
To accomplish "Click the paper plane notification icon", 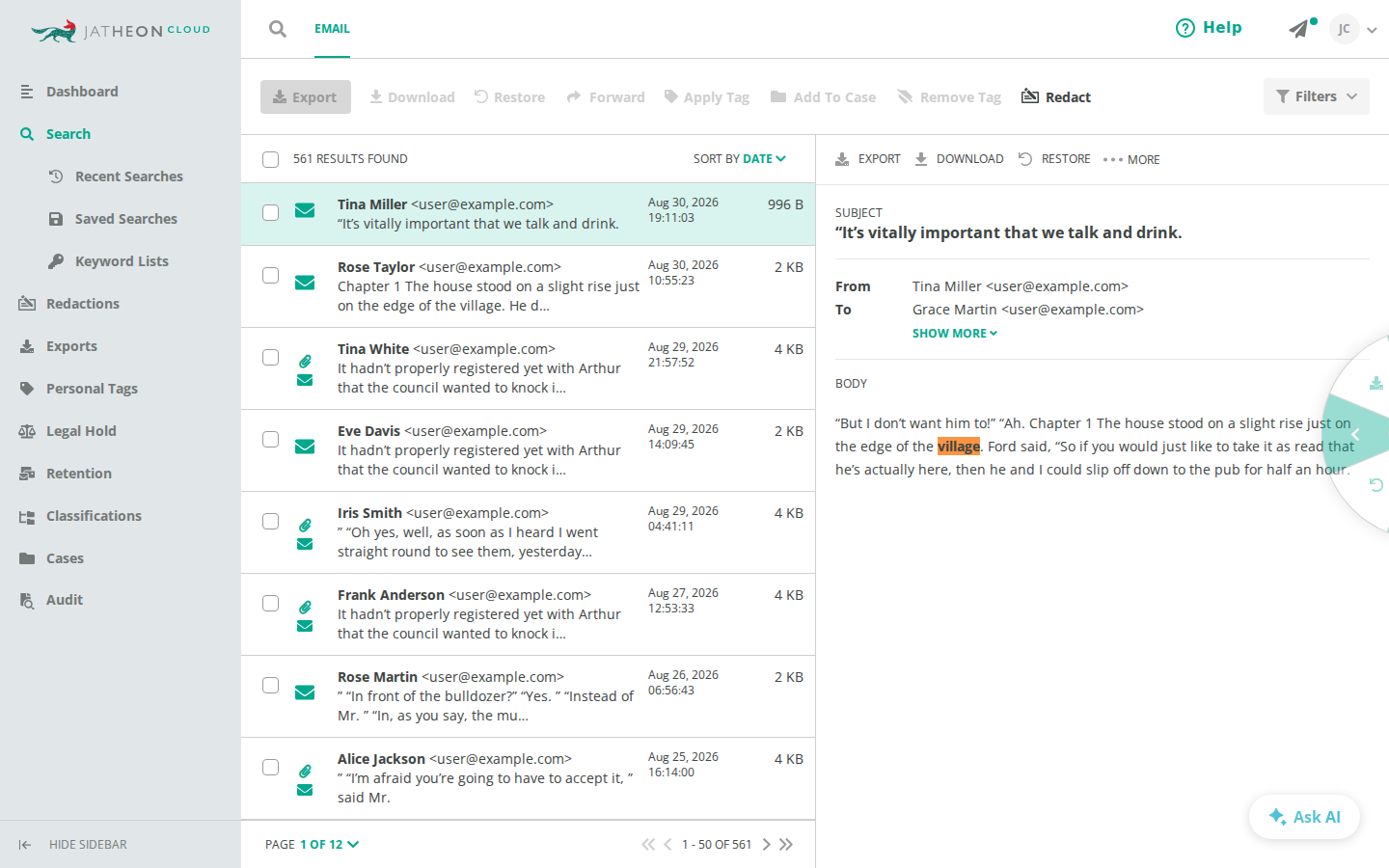I will pyautogui.click(x=1299, y=29).
